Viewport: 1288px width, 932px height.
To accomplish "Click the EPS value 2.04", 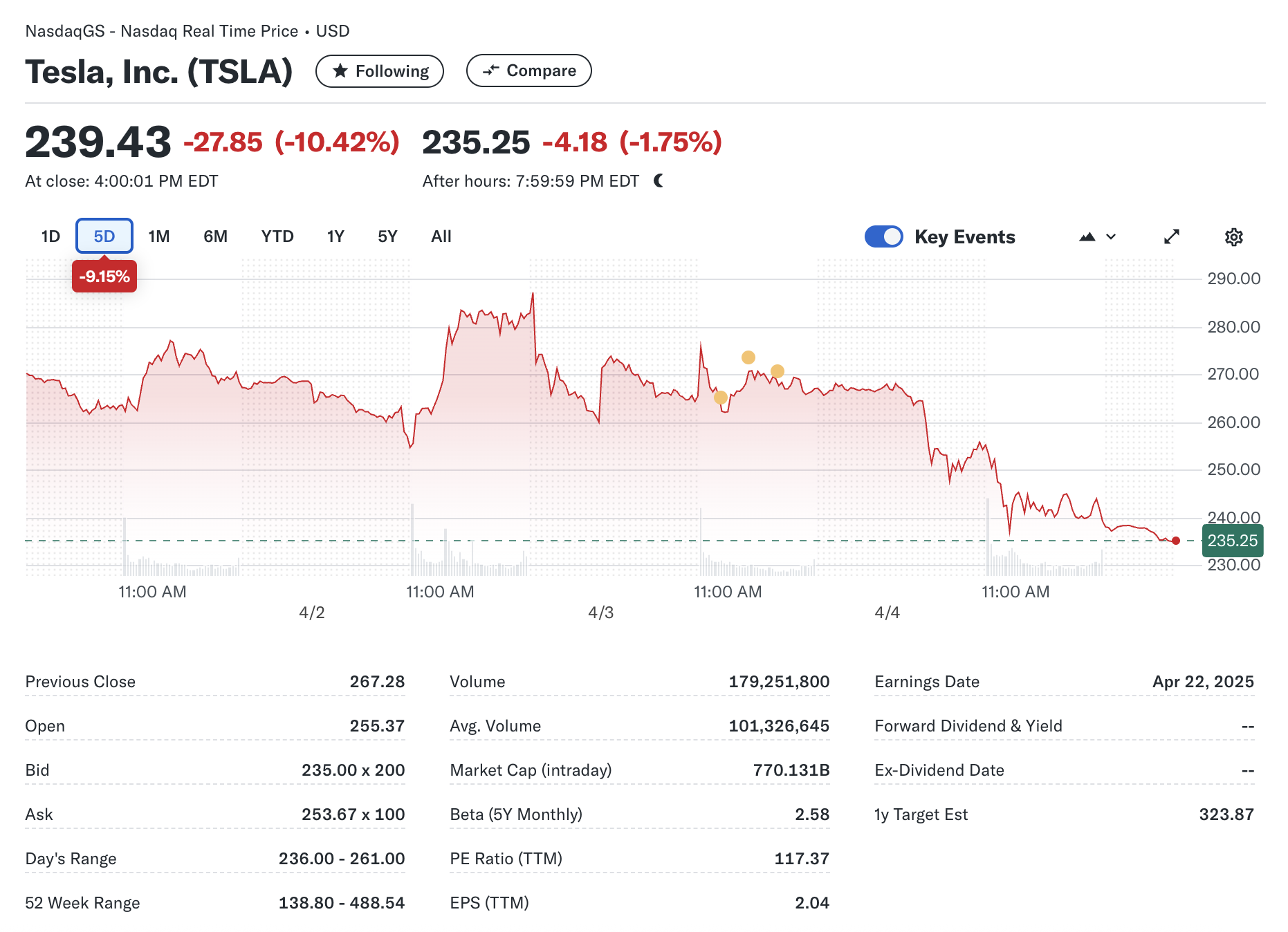I will [812, 903].
